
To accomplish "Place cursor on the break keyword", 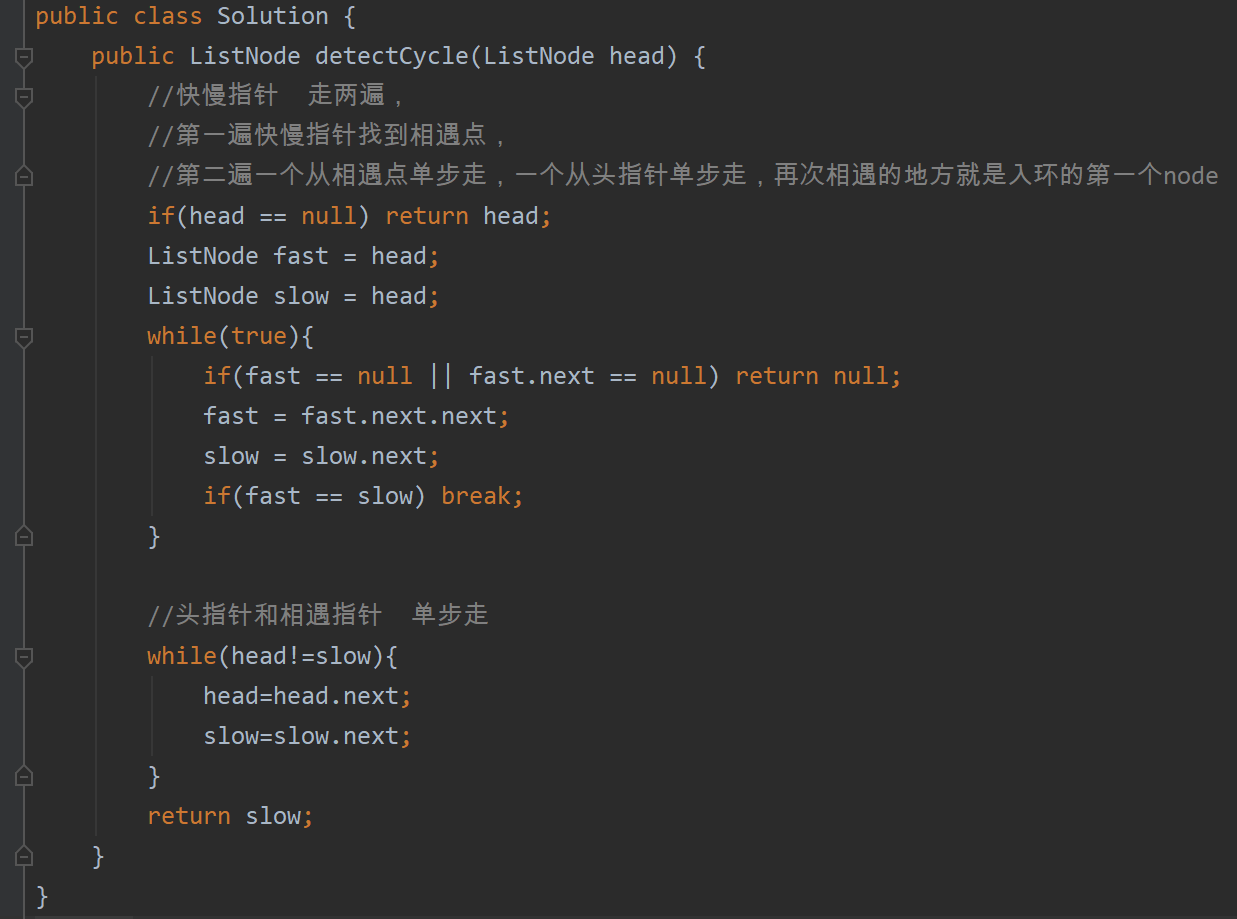I will pyautogui.click(x=475, y=496).
